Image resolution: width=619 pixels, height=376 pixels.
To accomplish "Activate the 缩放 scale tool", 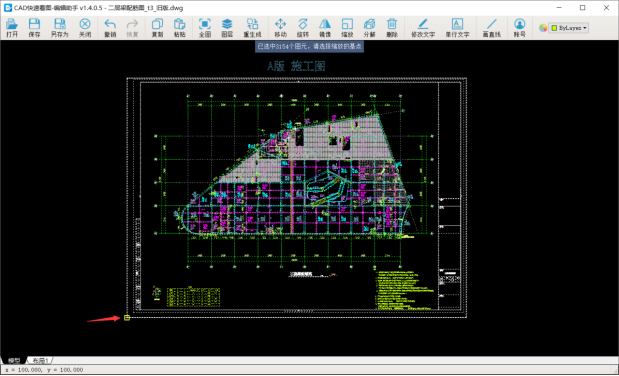I will click(x=347, y=28).
